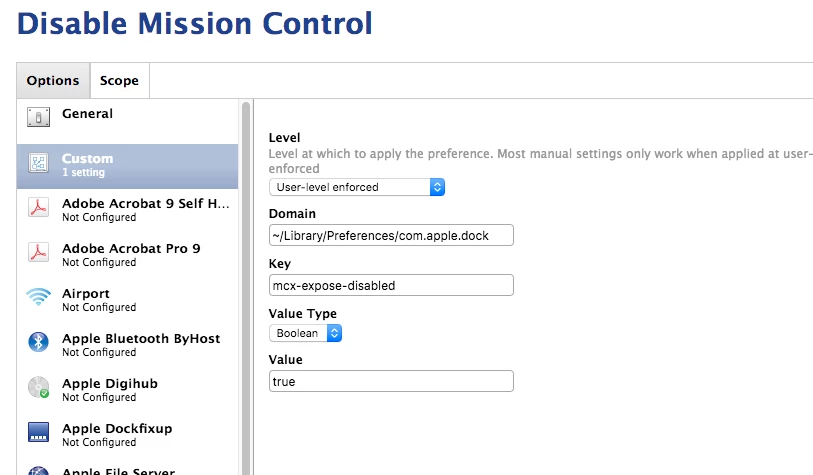Image resolution: width=813 pixels, height=475 pixels.
Task: Select the General switch icon
Action: (x=38, y=117)
